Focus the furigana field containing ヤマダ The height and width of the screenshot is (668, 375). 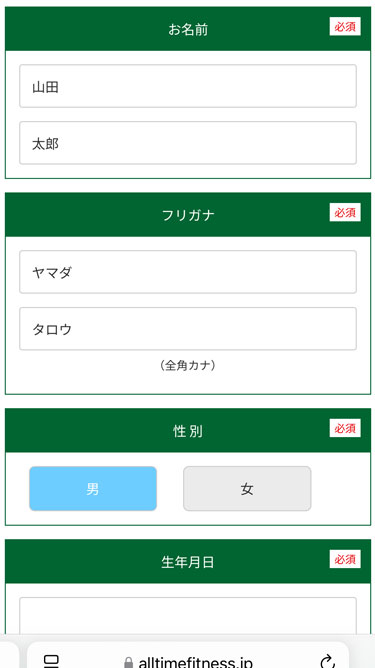(188, 272)
